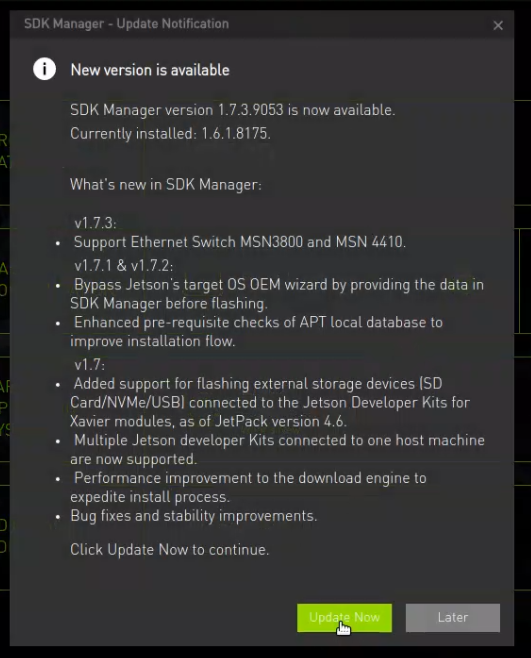This screenshot has width=531, height=658.
Task: Click the white info icon
Action: 44,69
